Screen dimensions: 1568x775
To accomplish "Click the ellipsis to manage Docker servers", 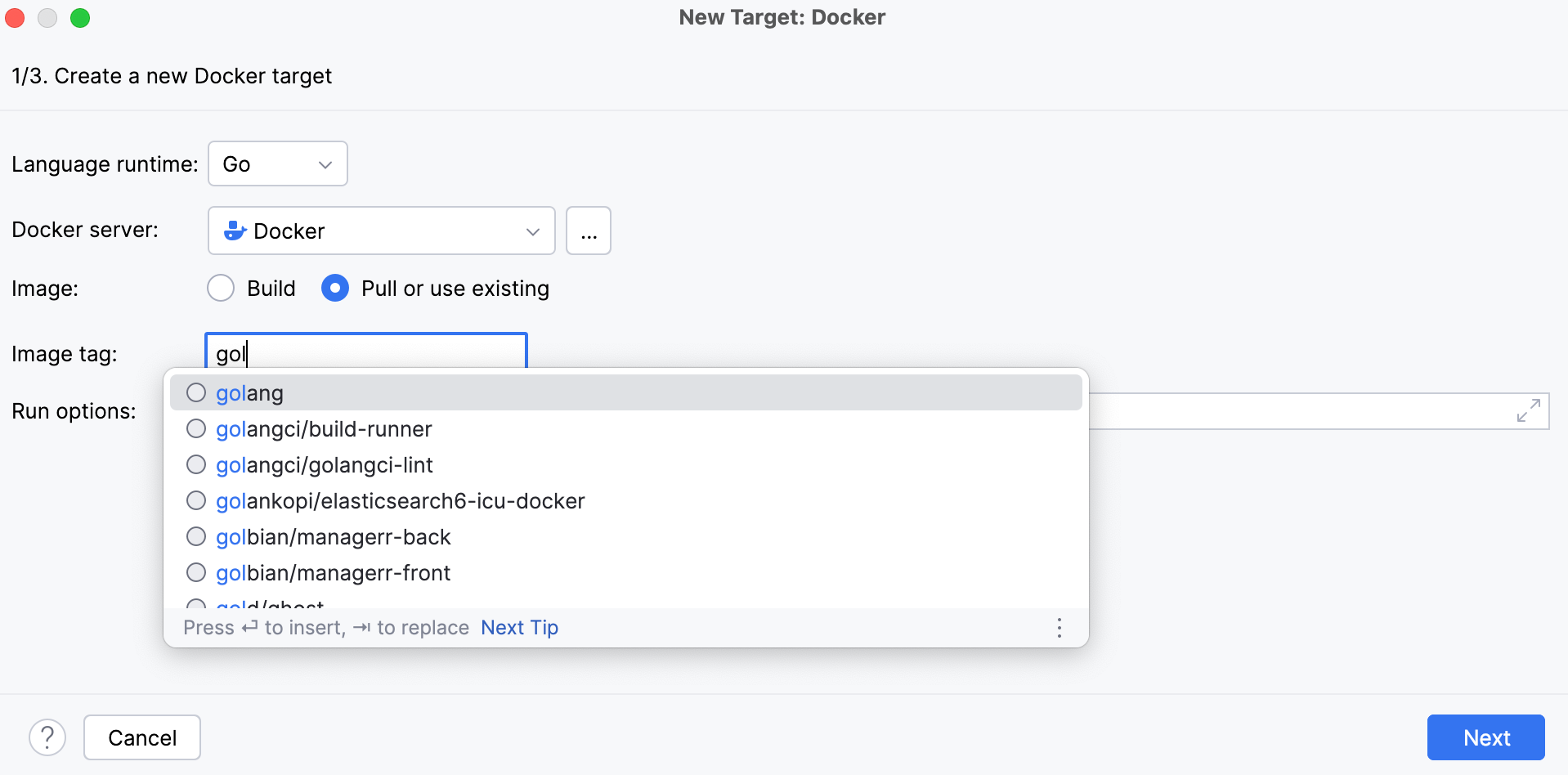I will coord(588,231).
